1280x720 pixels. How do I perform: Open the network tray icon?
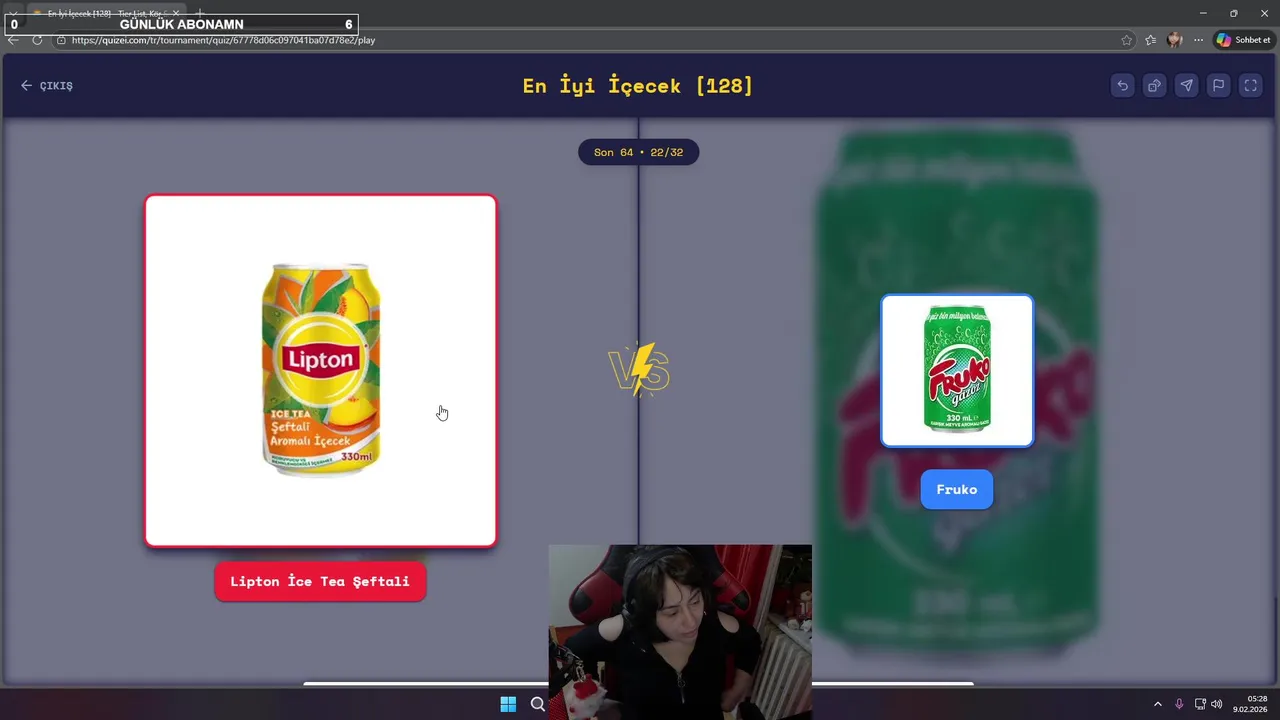(1200, 704)
